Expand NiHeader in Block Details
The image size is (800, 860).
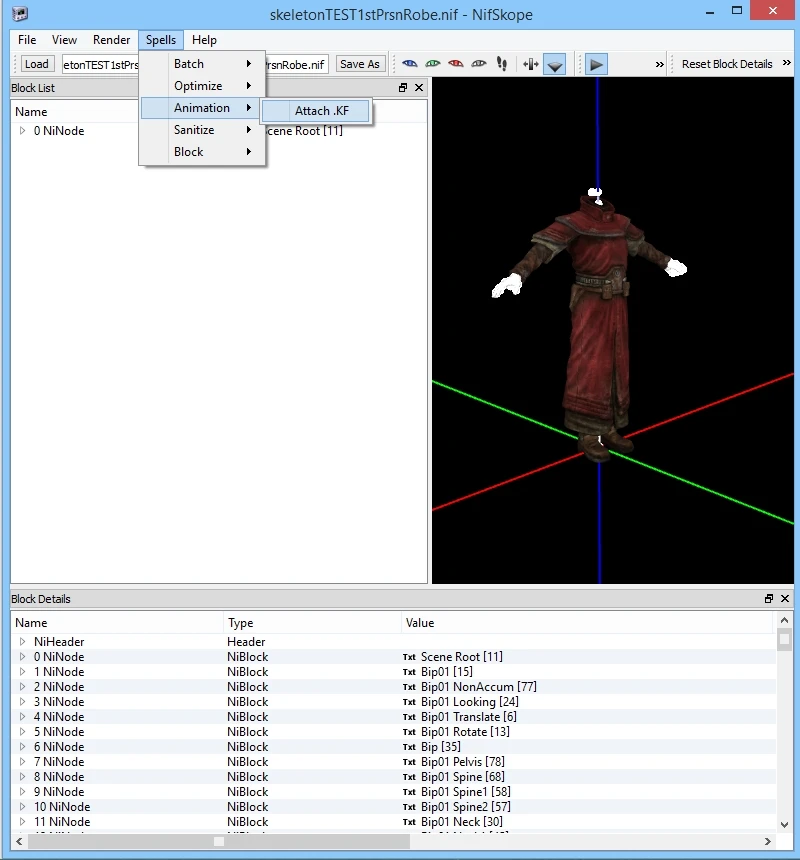tap(22, 641)
